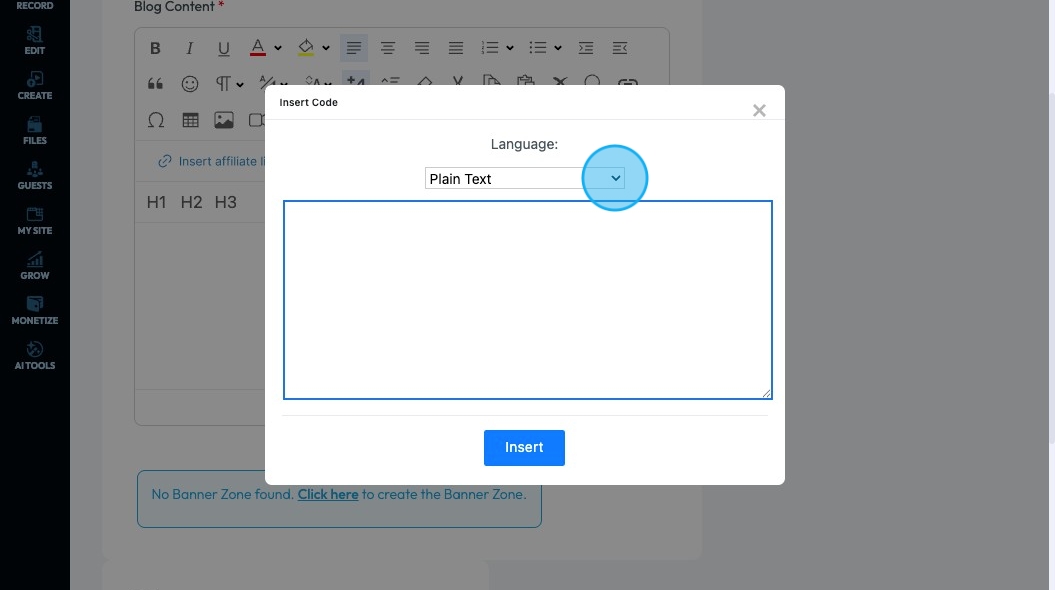This screenshot has width=1055, height=590.
Task: Open the numbered list style dropdown
Action: 510,48
